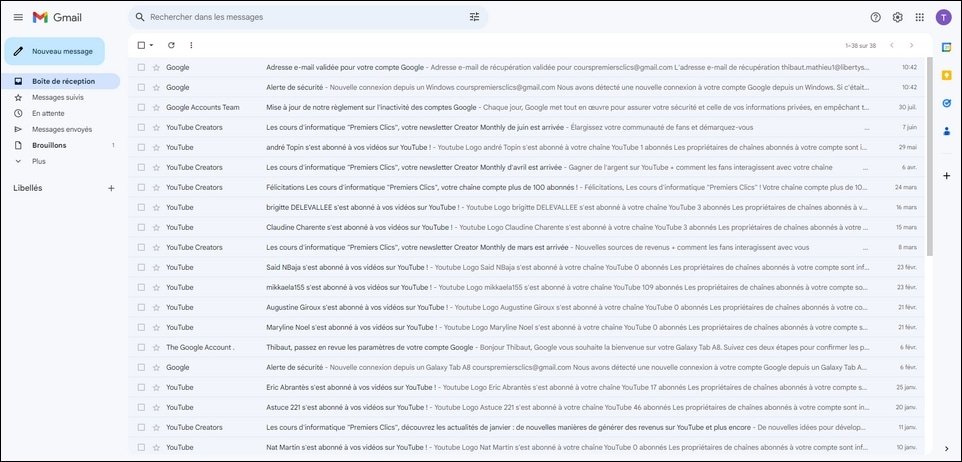Open Boîte de réception folder

tap(60, 81)
